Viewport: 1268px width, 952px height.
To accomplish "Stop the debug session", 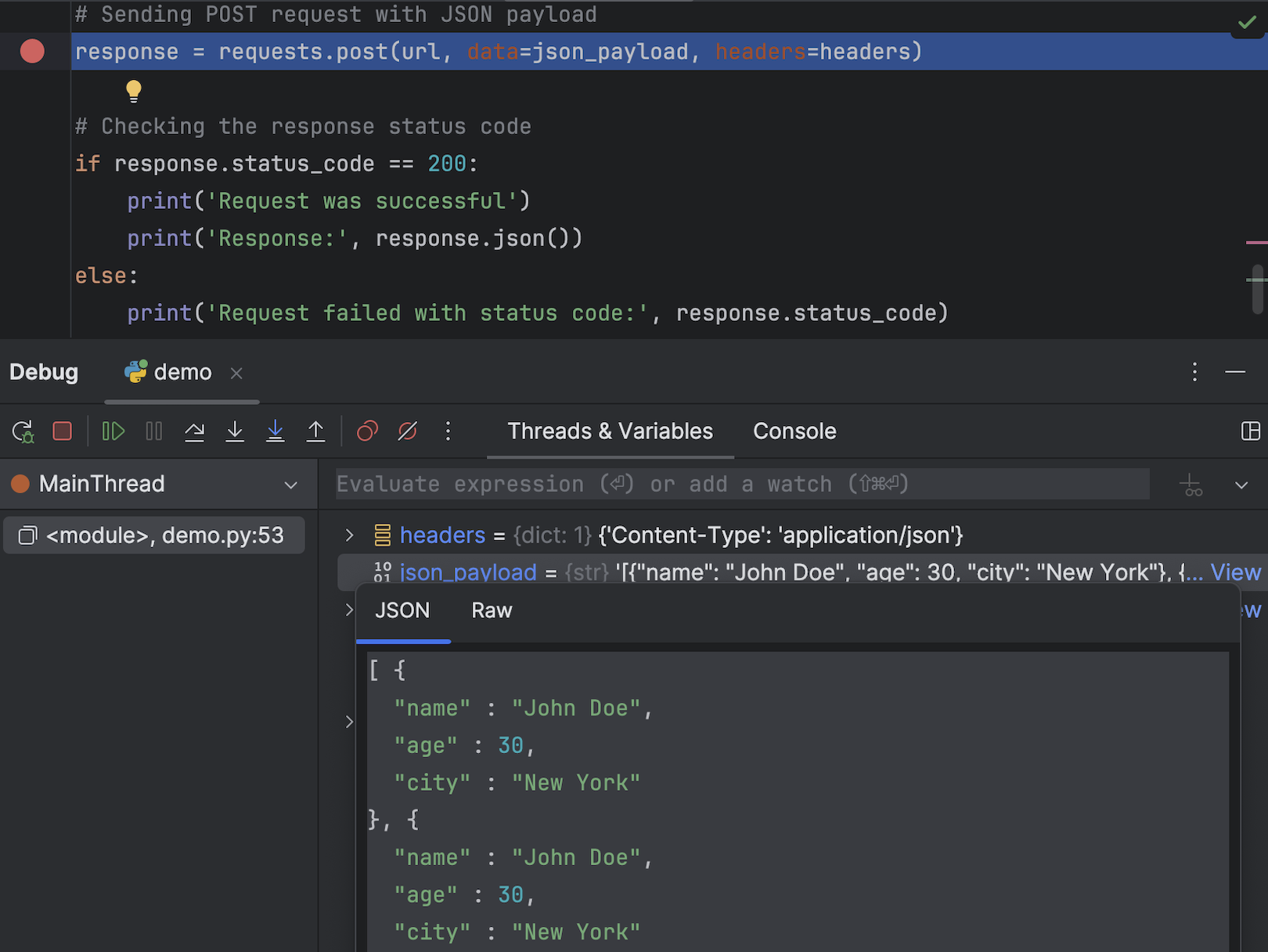I will (x=63, y=431).
